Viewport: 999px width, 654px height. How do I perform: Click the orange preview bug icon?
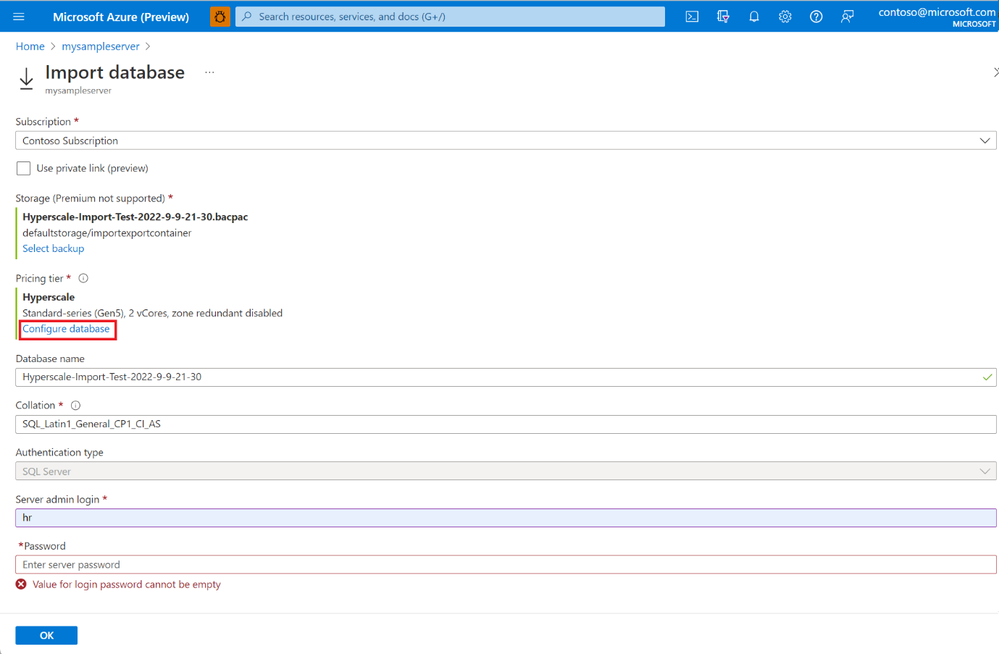pyautogui.click(x=220, y=17)
